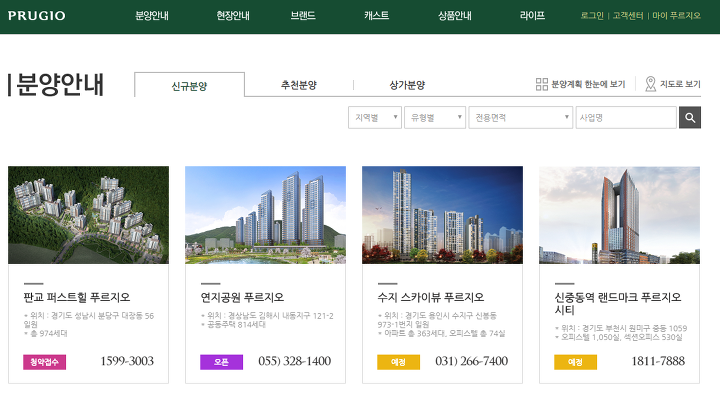The image size is (720, 393).
Task: Click phone number 055) 328-1400
Action: coord(294,361)
